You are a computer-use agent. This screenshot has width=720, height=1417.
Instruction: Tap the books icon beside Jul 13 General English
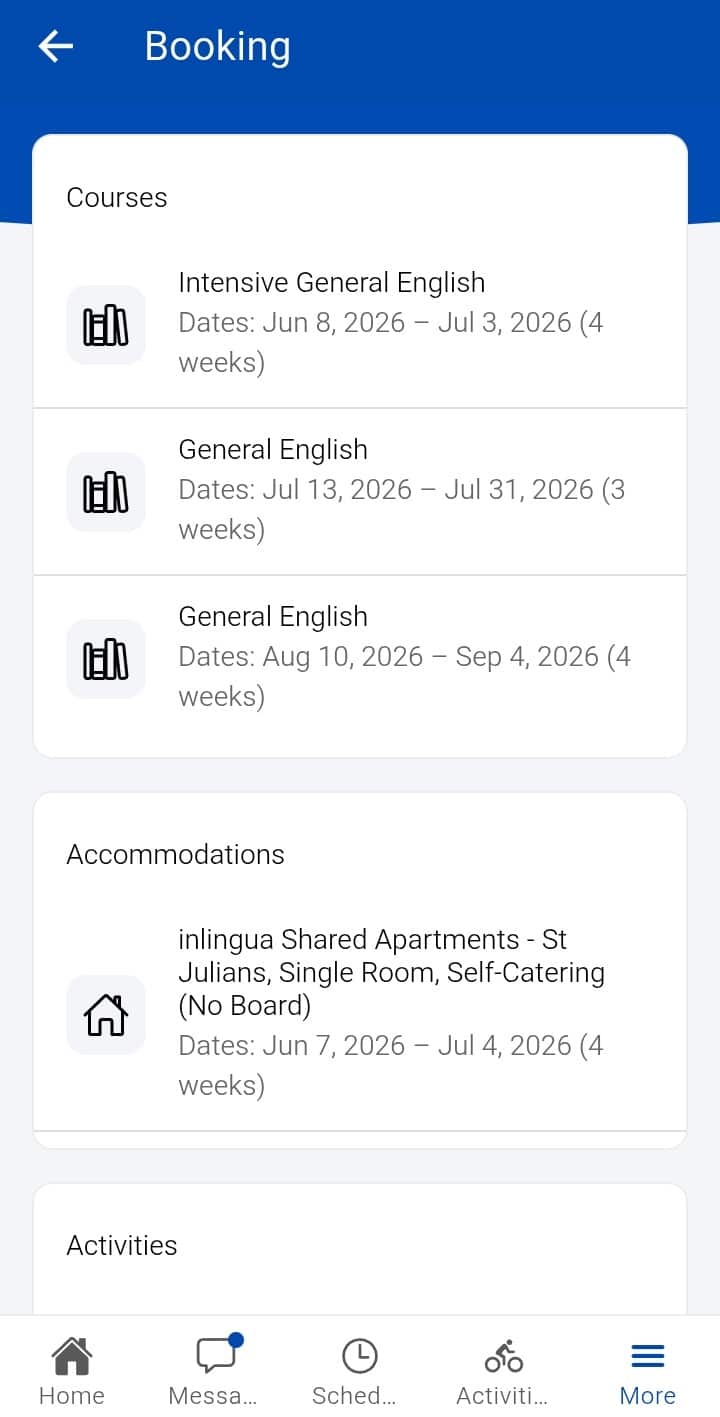106,492
